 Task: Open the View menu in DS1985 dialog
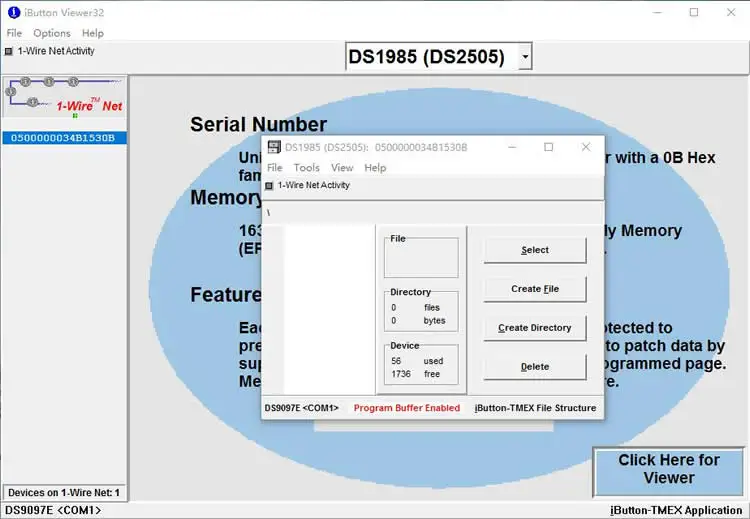tap(342, 167)
